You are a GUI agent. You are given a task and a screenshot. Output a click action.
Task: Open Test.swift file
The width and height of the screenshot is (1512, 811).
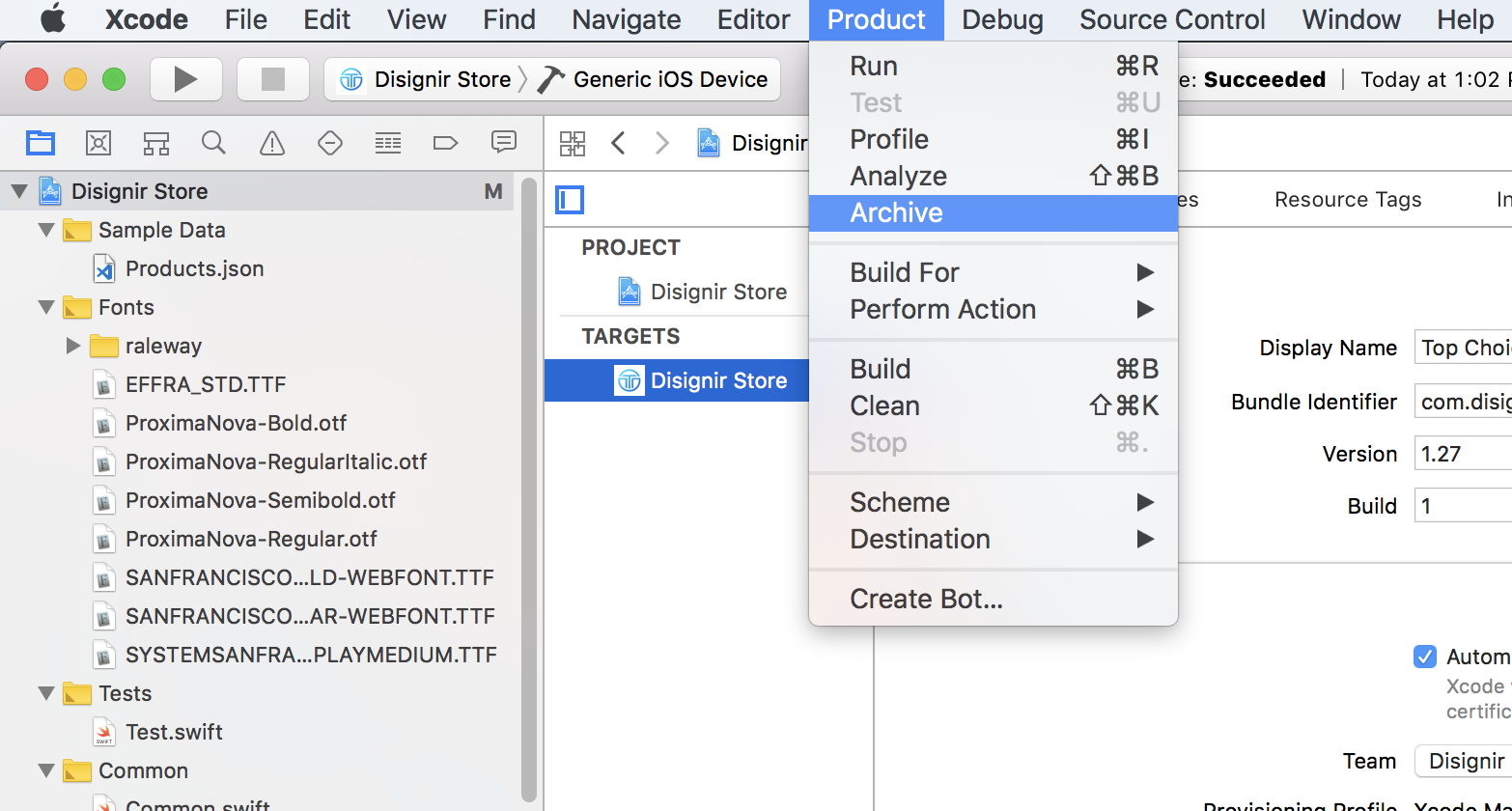174,732
